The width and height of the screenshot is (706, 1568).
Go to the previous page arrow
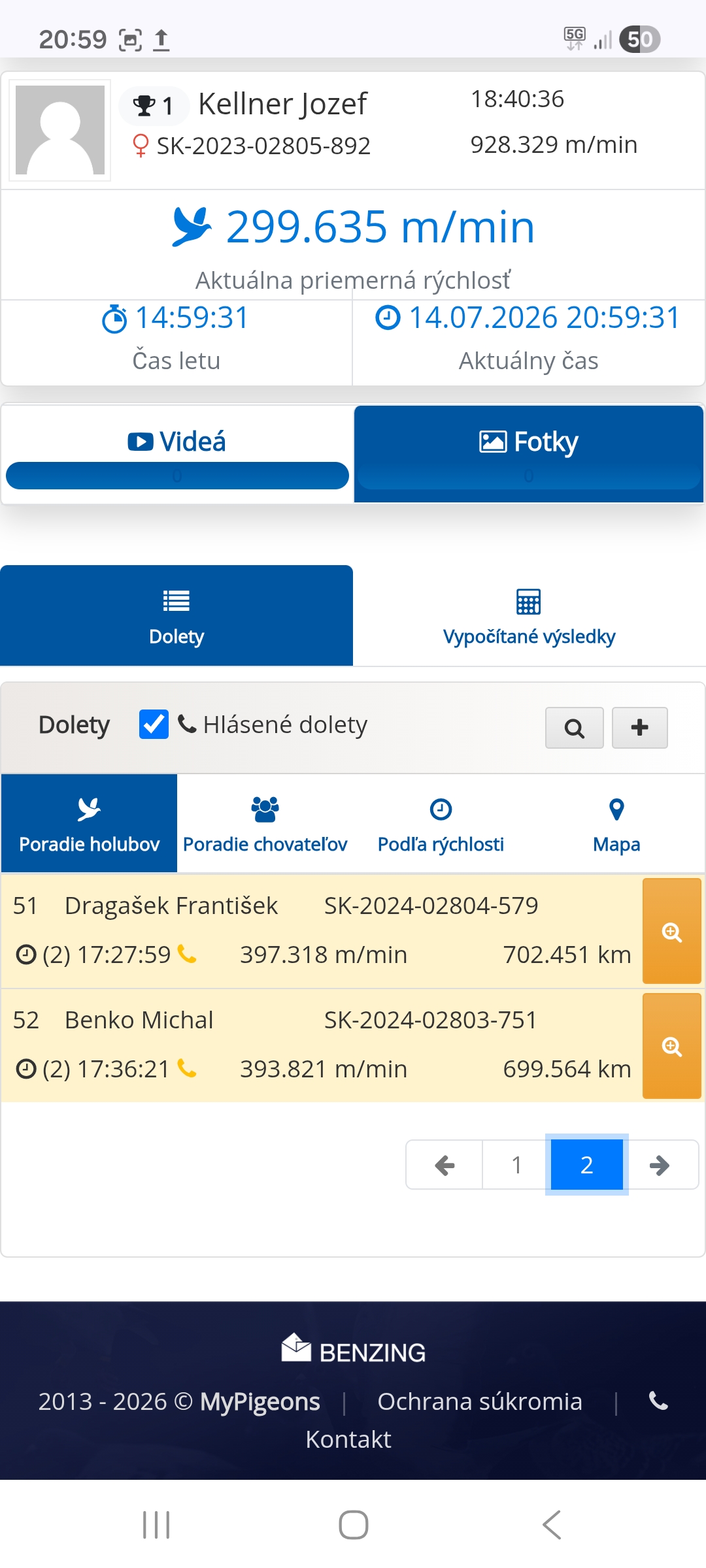[445, 1165]
